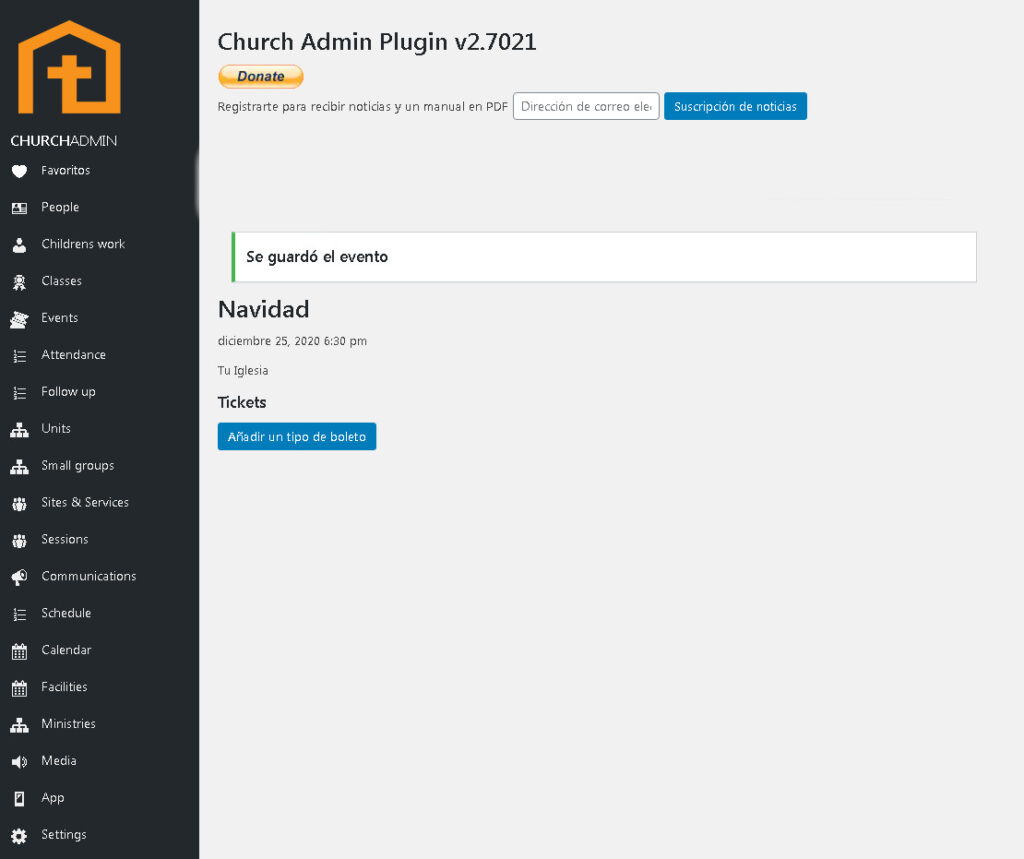Focus the Dirección de correo electrónico field
This screenshot has height=859, width=1024.
[x=586, y=106]
